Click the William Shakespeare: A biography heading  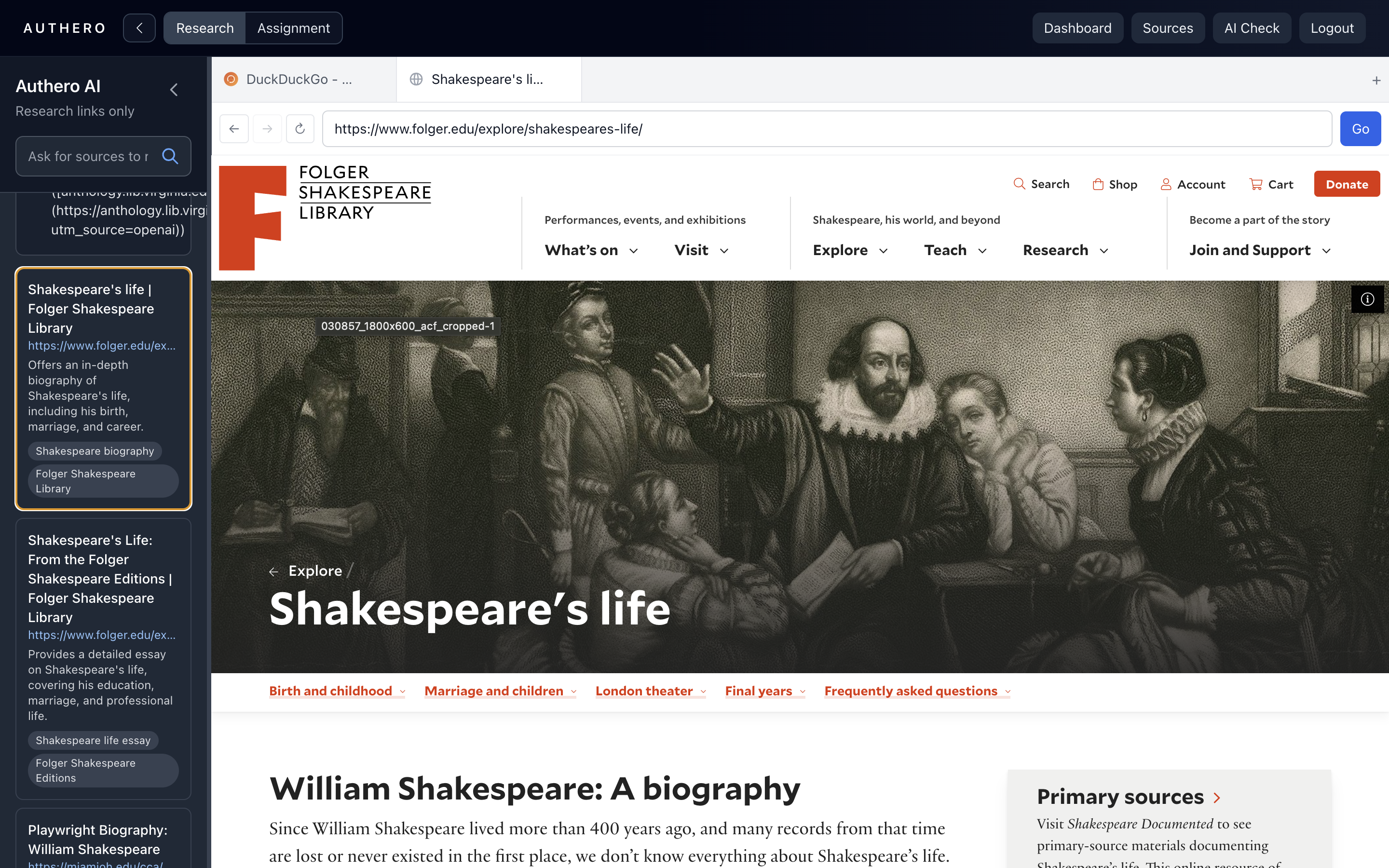pyautogui.click(x=534, y=788)
